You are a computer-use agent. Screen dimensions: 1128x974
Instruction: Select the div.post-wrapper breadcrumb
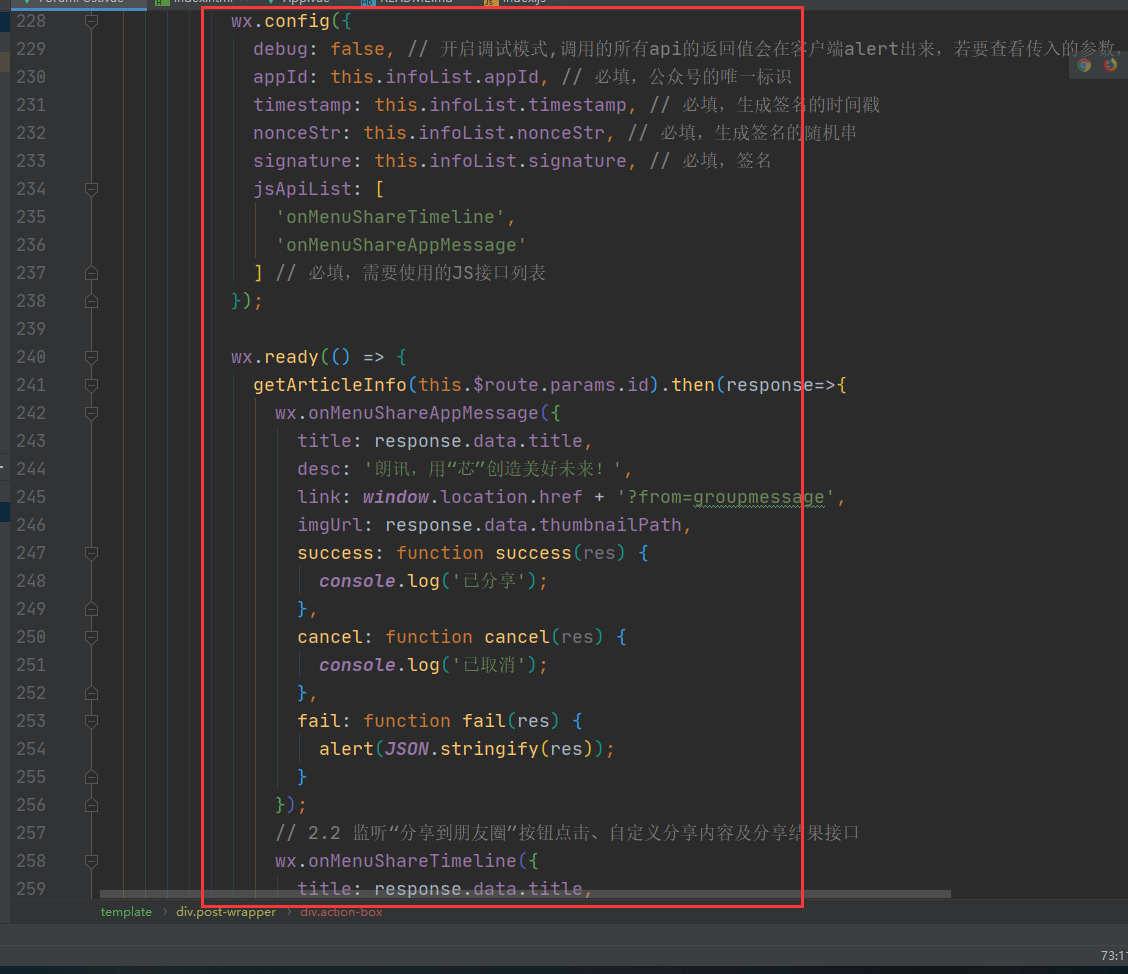[x=226, y=911]
